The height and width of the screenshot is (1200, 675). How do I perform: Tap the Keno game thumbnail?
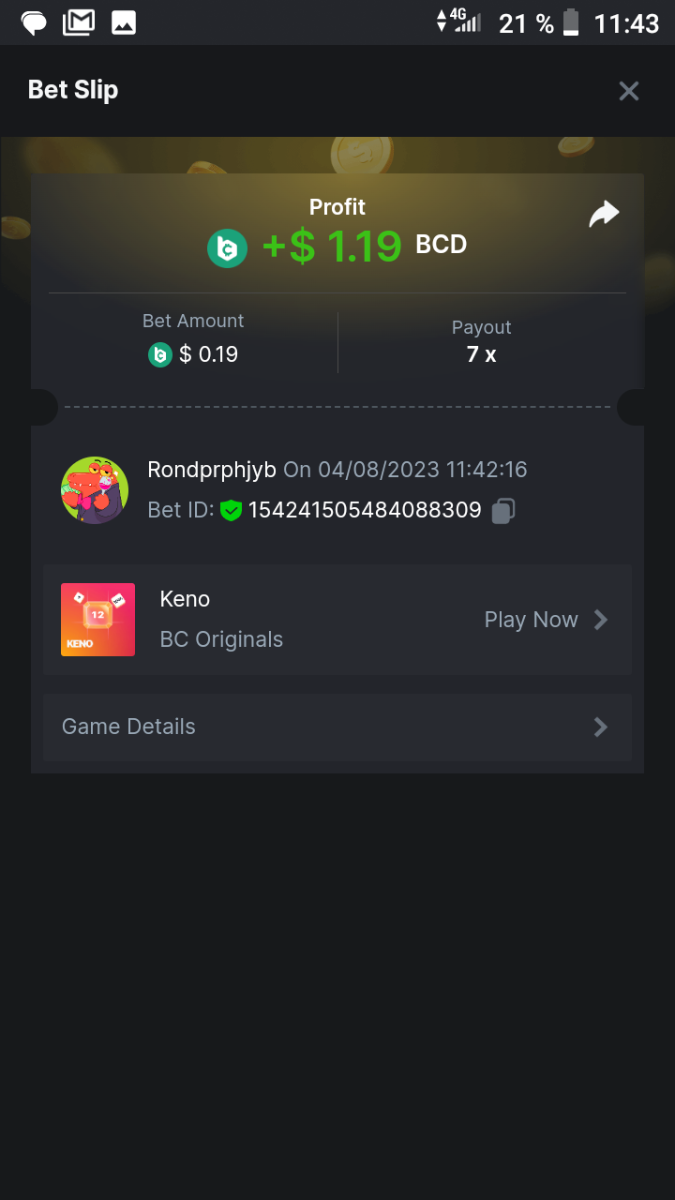click(98, 620)
